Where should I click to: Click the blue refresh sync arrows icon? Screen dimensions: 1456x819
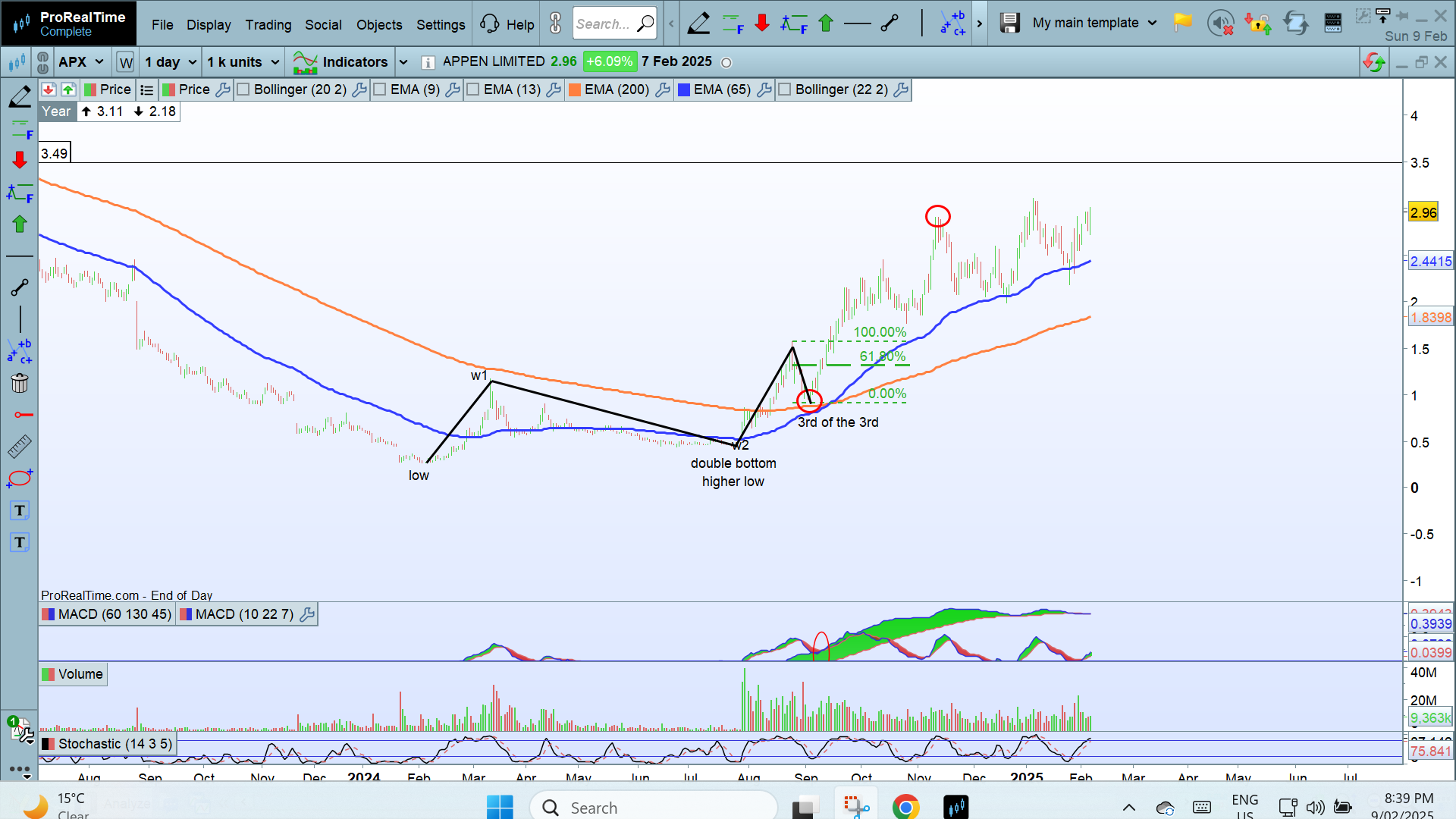pyautogui.click(x=1295, y=23)
